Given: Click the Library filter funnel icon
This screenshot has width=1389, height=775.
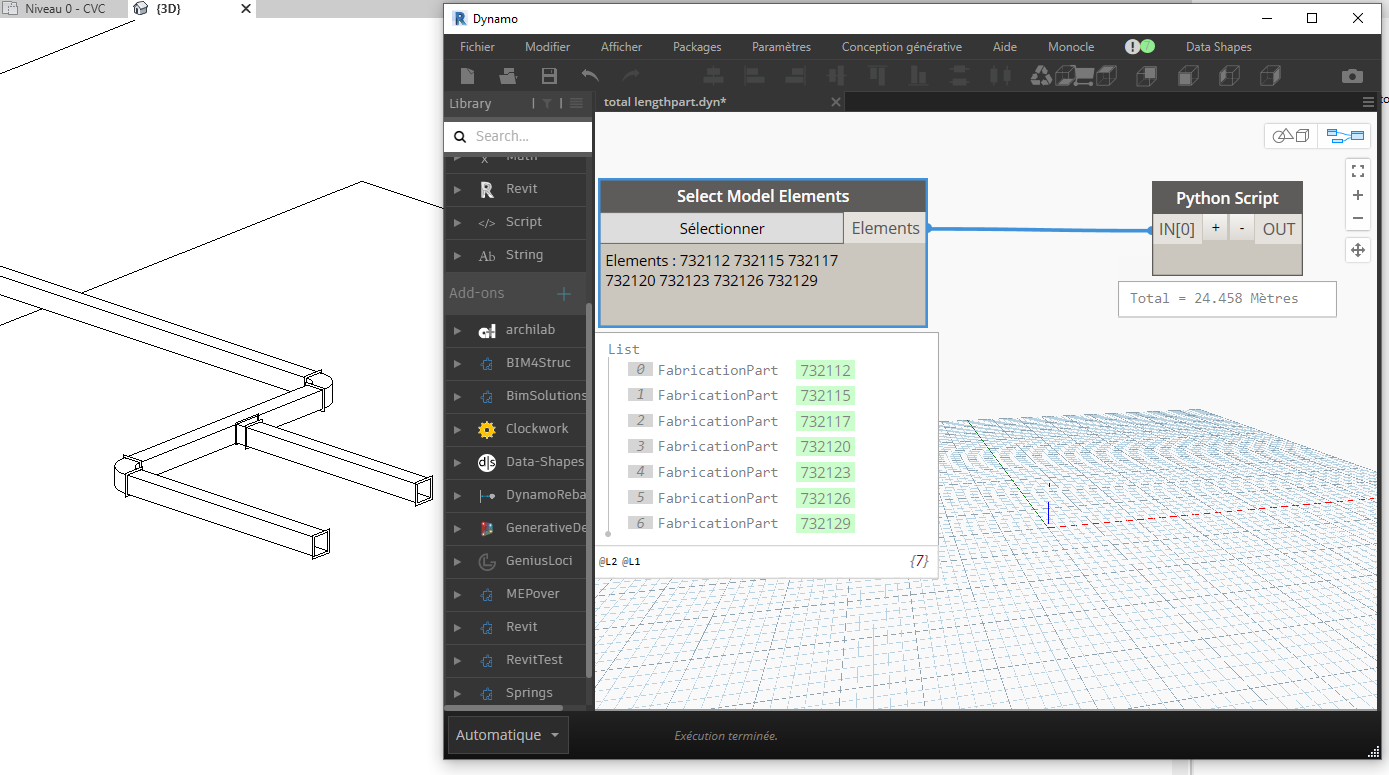Looking at the screenshot, I should [547, 103].
